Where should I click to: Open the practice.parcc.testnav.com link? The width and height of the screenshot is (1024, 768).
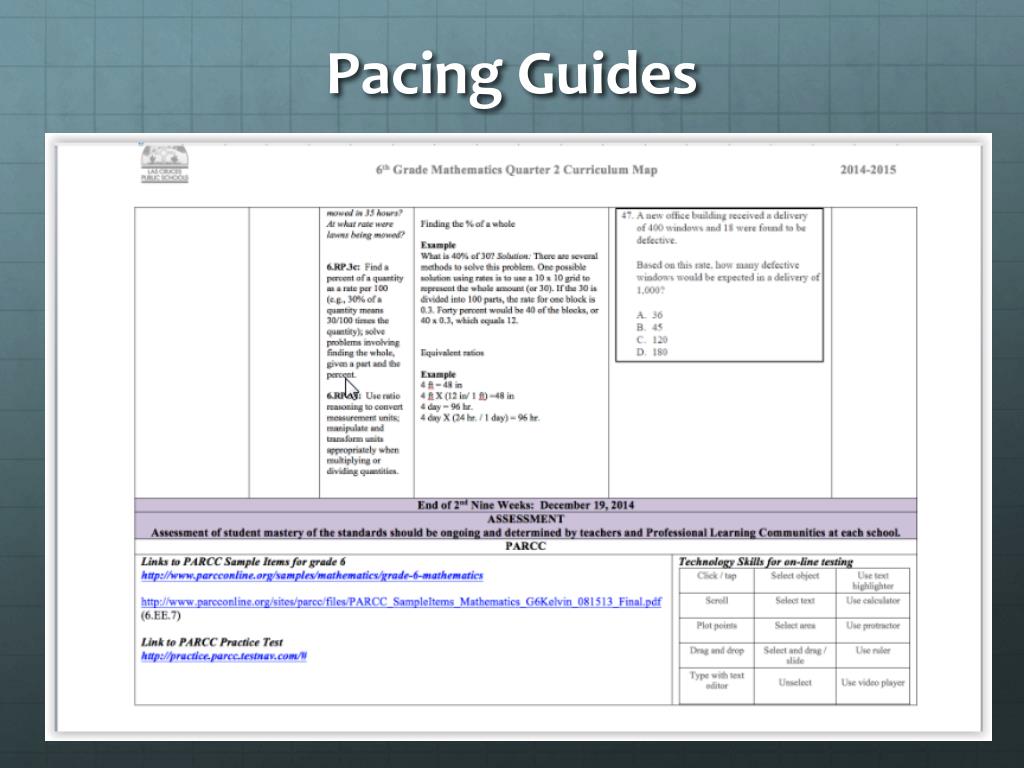click(x=224, y=656)
